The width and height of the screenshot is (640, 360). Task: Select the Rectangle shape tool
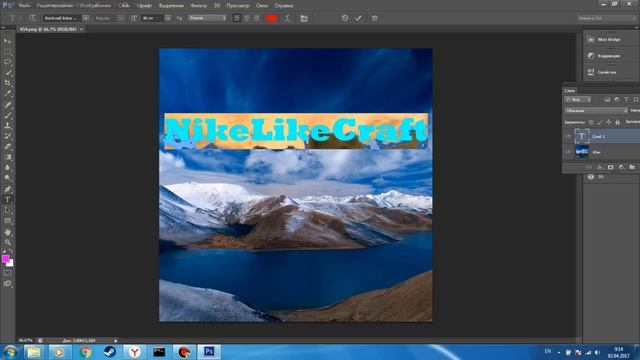coord(7,221)
